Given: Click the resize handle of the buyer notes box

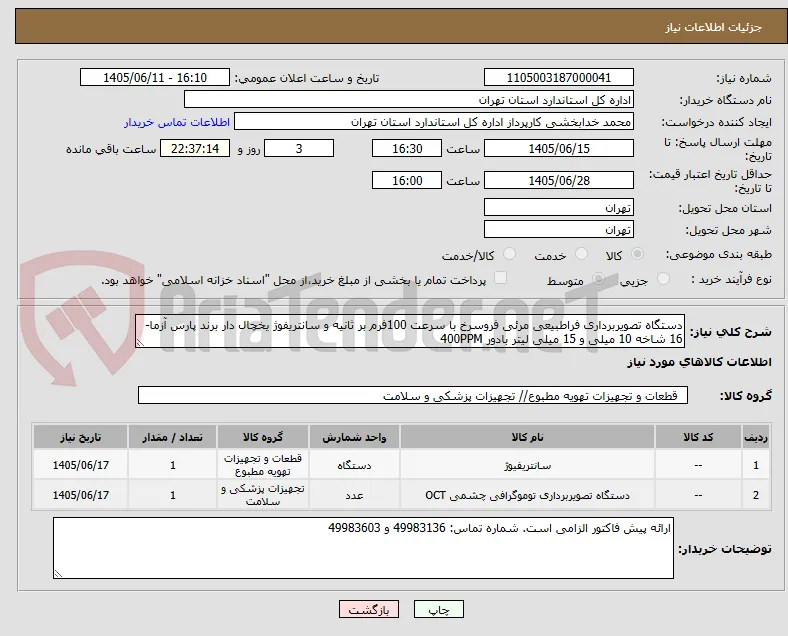Looking at the screenshot, I should click(x=58, y=573).
